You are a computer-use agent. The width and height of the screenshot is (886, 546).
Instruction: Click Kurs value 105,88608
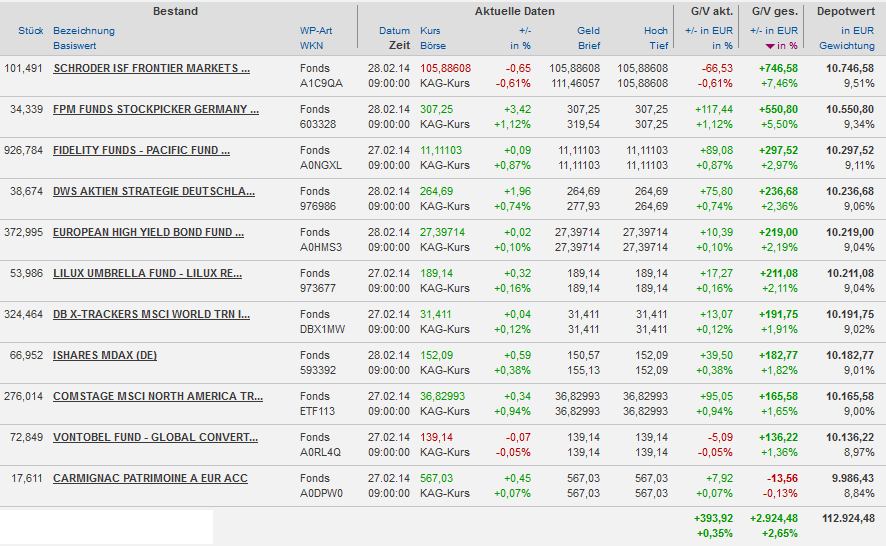click(x=445, y=68)
